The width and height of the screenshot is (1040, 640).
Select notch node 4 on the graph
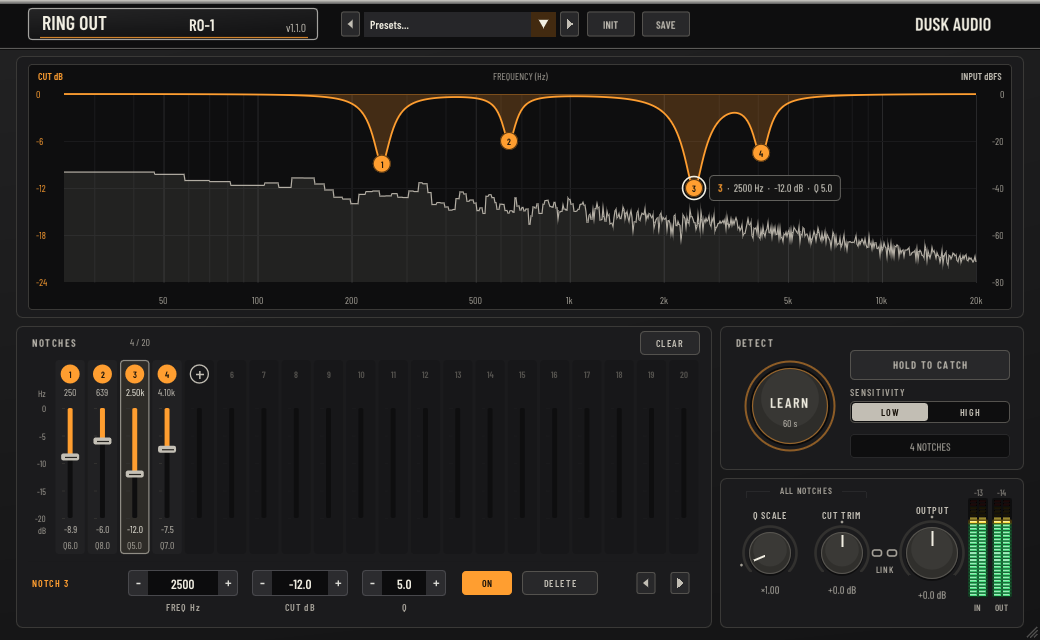point(761,153)
